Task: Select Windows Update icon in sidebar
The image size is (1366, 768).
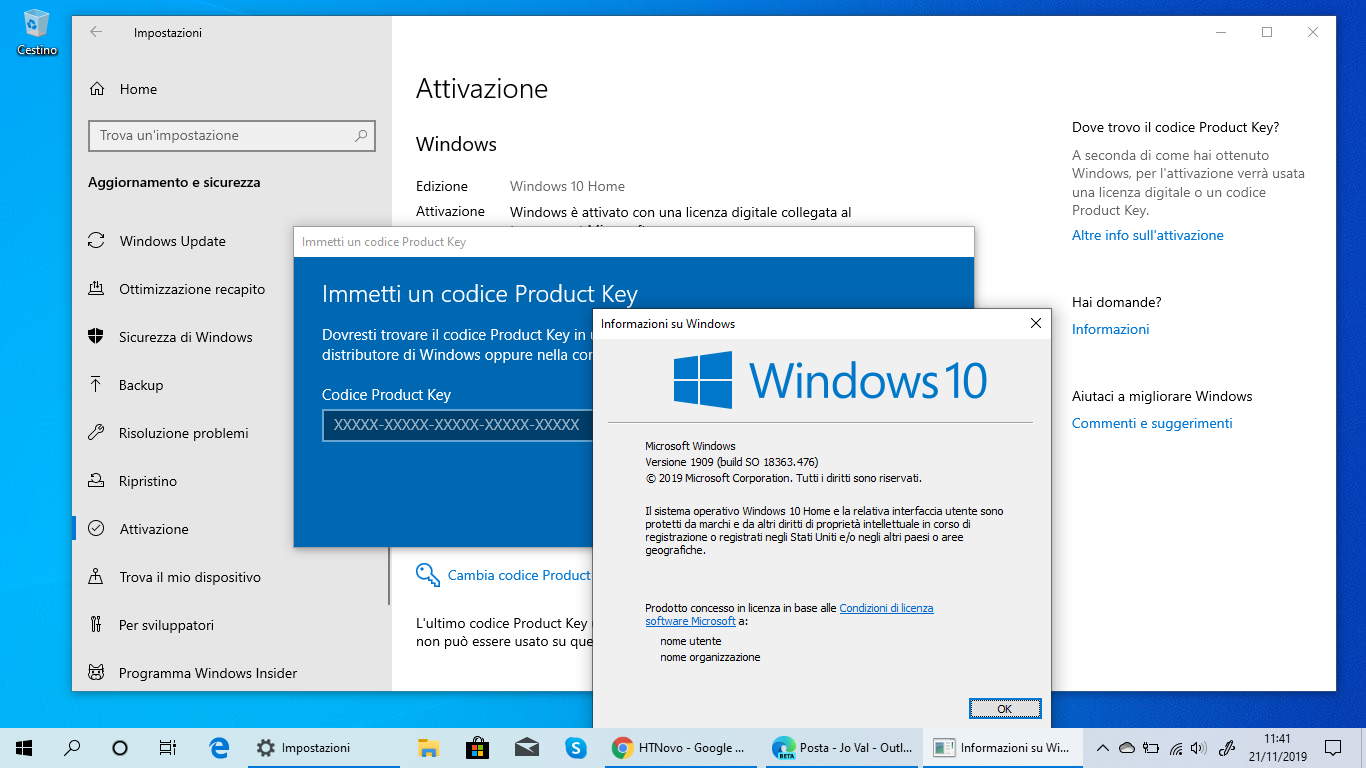Action: point(96,241)
